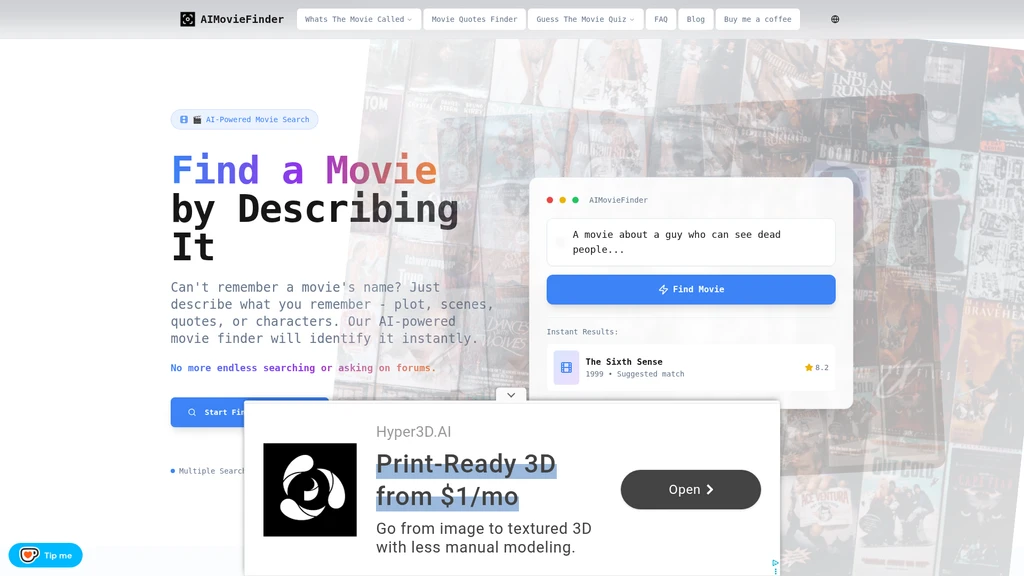Open the FAQ menu item
Screen dimensions: 1024x576
point(661,19)
